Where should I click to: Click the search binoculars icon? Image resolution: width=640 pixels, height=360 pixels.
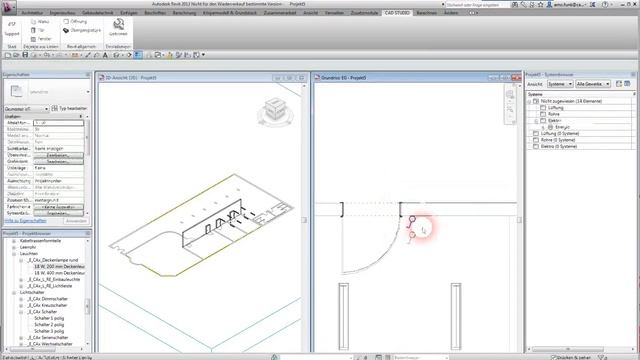(515, 4)
